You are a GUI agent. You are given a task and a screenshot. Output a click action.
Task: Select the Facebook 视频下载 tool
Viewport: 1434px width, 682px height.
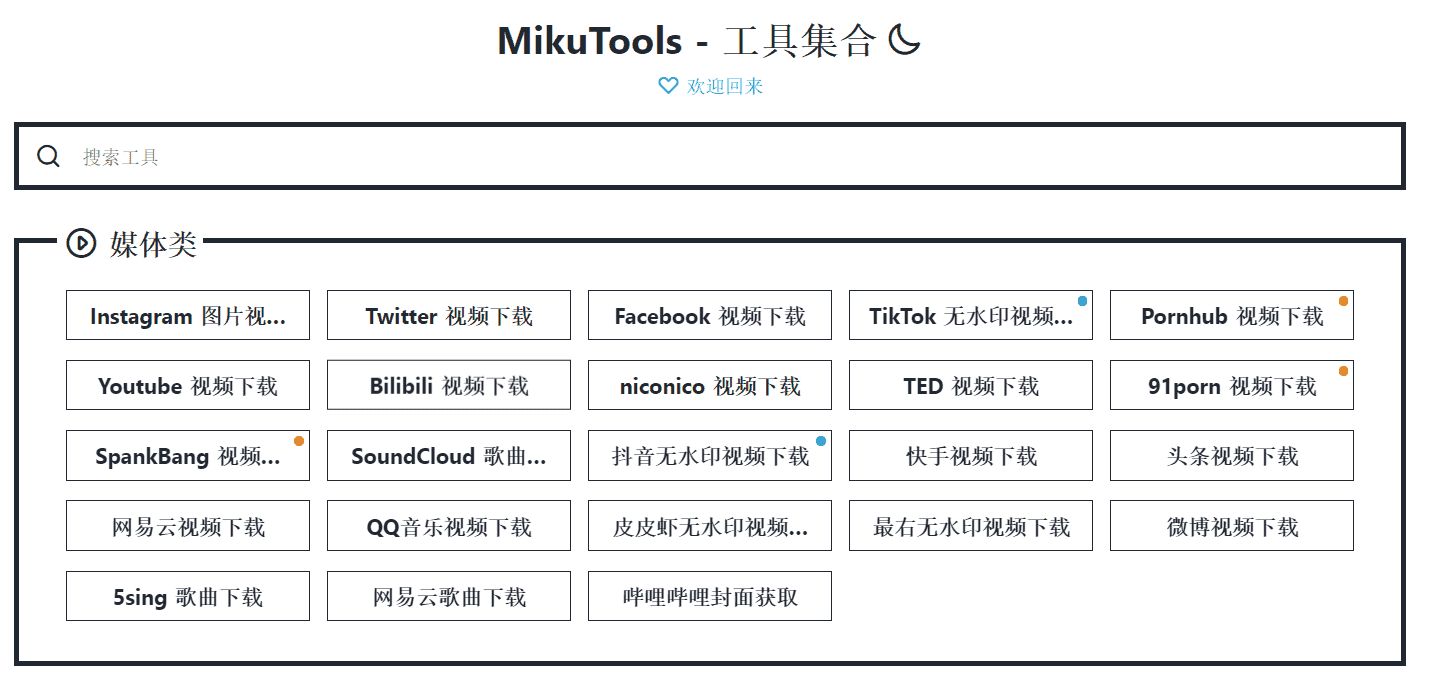(x=710, y=316)
